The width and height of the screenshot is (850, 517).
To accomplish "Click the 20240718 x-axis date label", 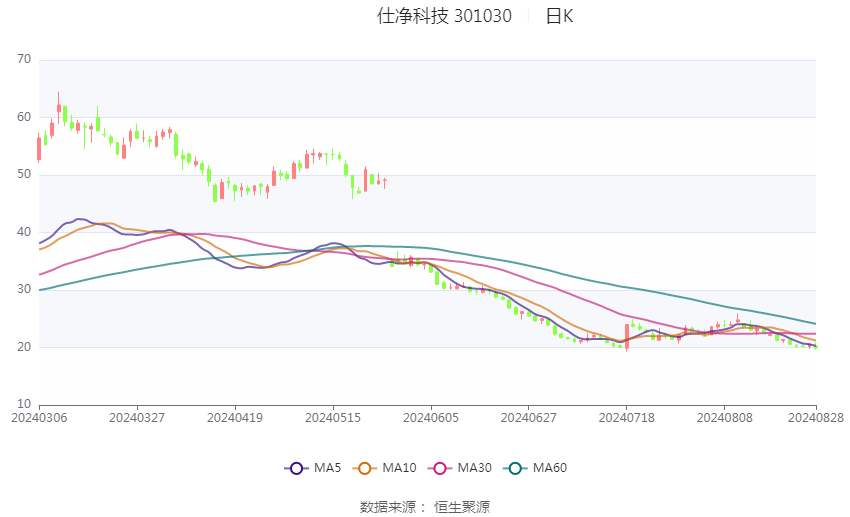I will click(627, 418).
